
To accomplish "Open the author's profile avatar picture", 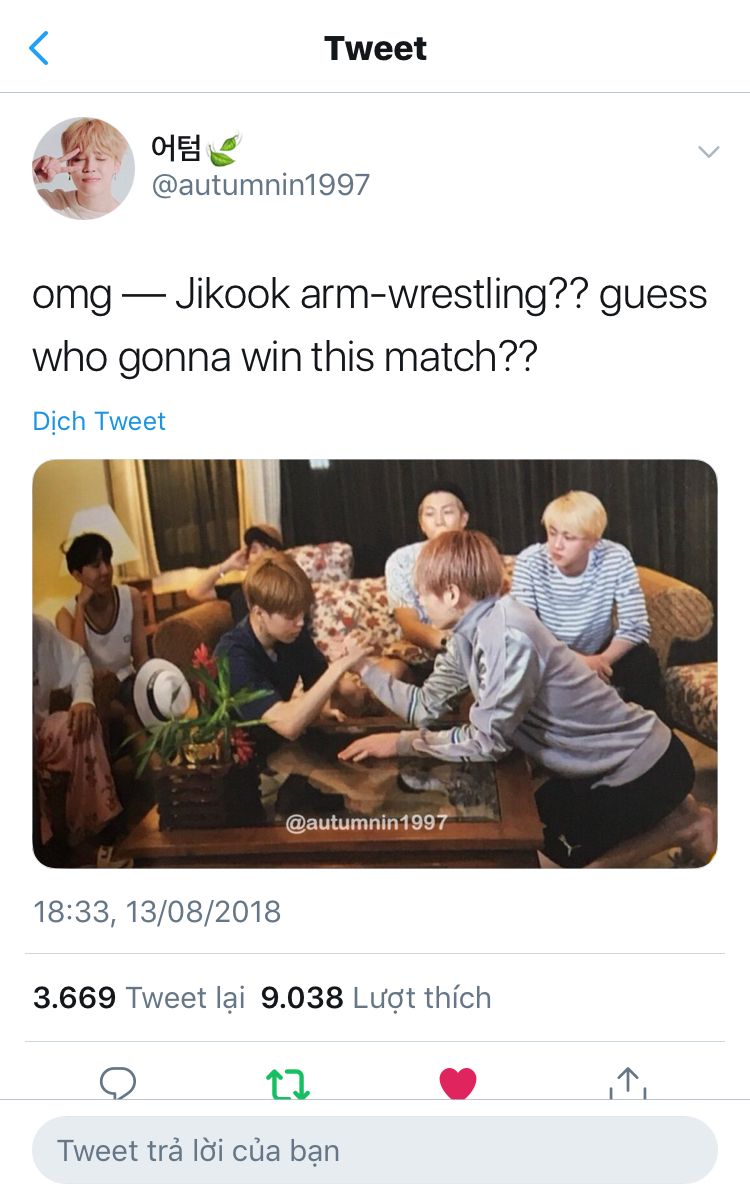I will [x=83, y=168].
